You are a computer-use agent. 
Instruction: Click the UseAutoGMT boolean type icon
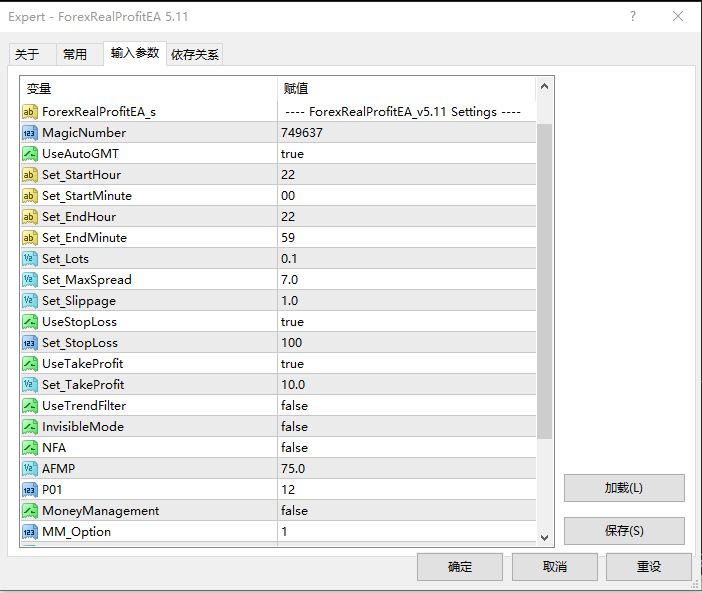pyautogui.click(x=30, y=154)
